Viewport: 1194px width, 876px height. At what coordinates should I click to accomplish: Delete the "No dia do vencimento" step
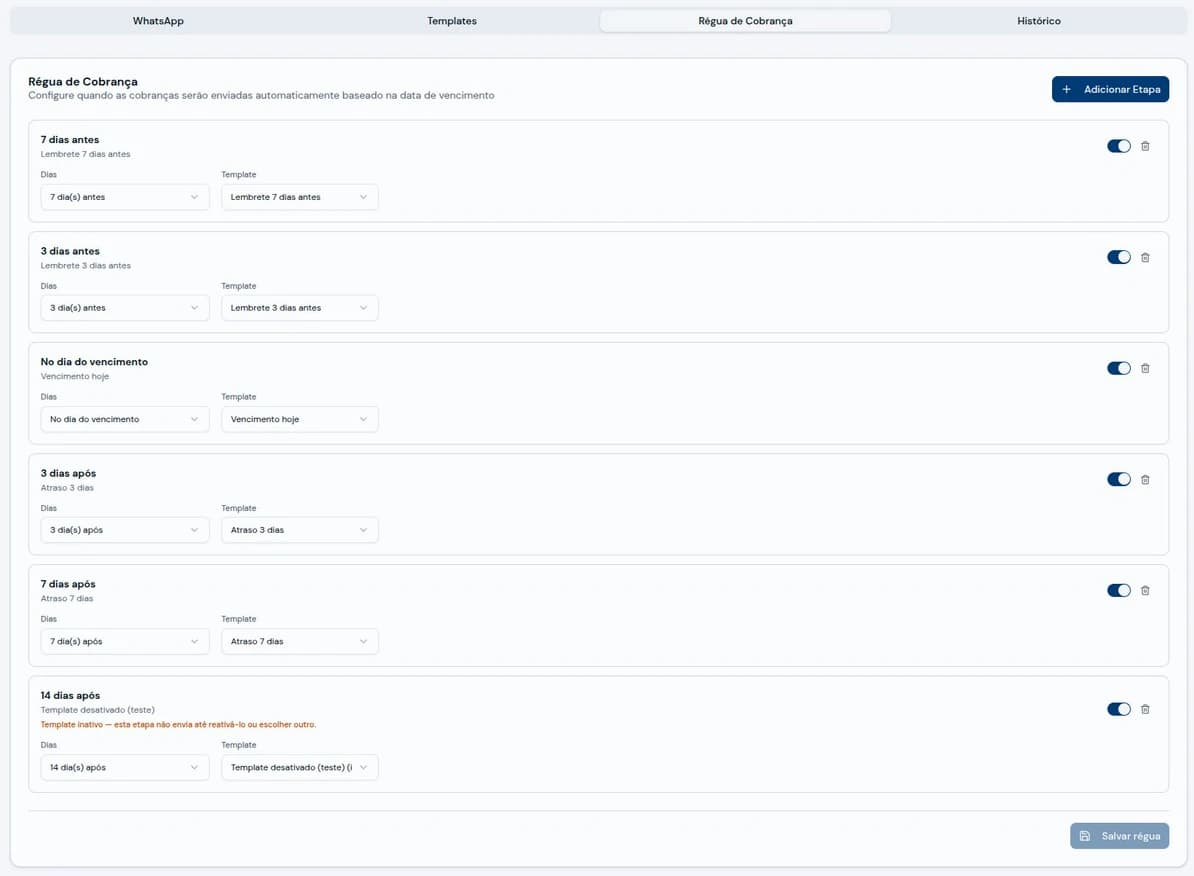tap(1145, 369)
